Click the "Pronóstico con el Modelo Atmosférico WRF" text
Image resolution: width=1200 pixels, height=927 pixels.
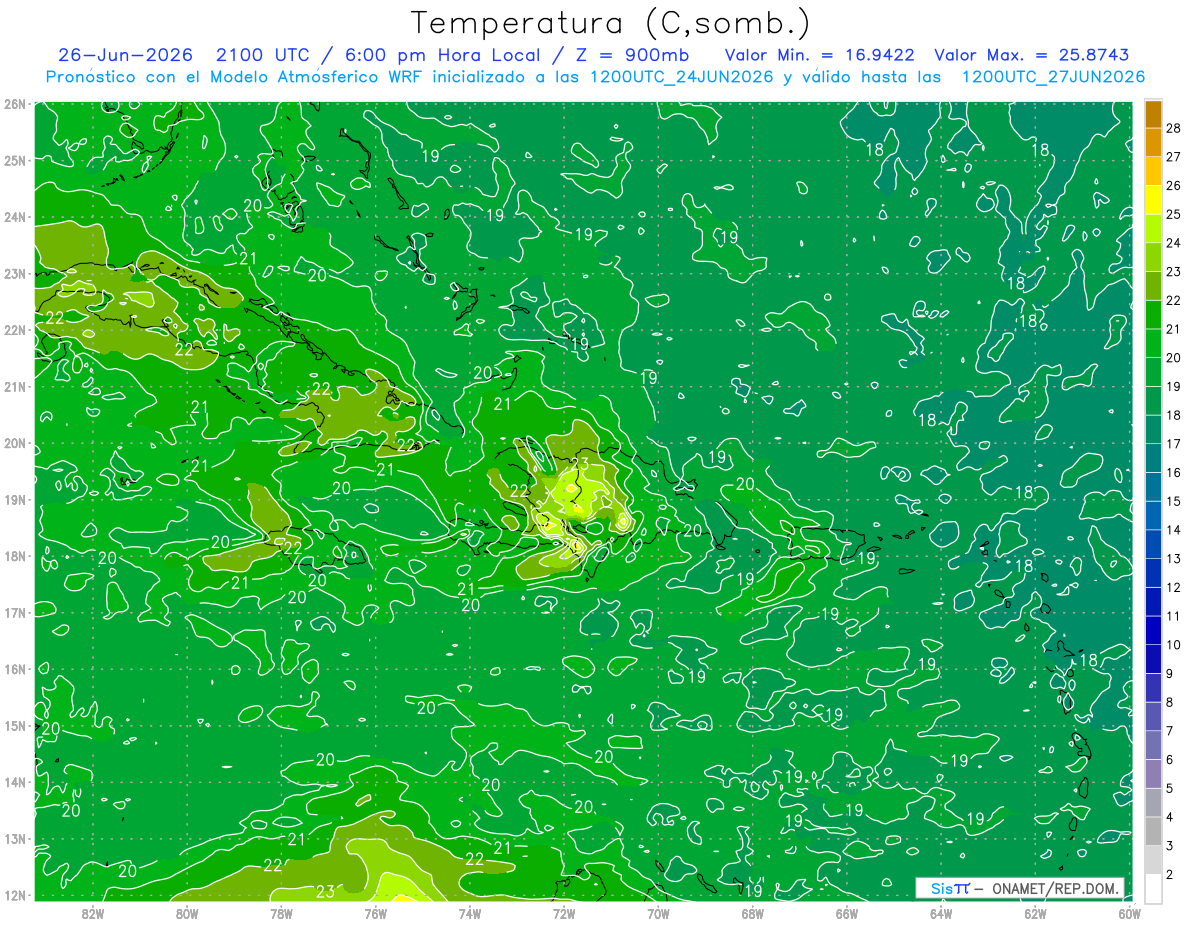pos(236,77)
